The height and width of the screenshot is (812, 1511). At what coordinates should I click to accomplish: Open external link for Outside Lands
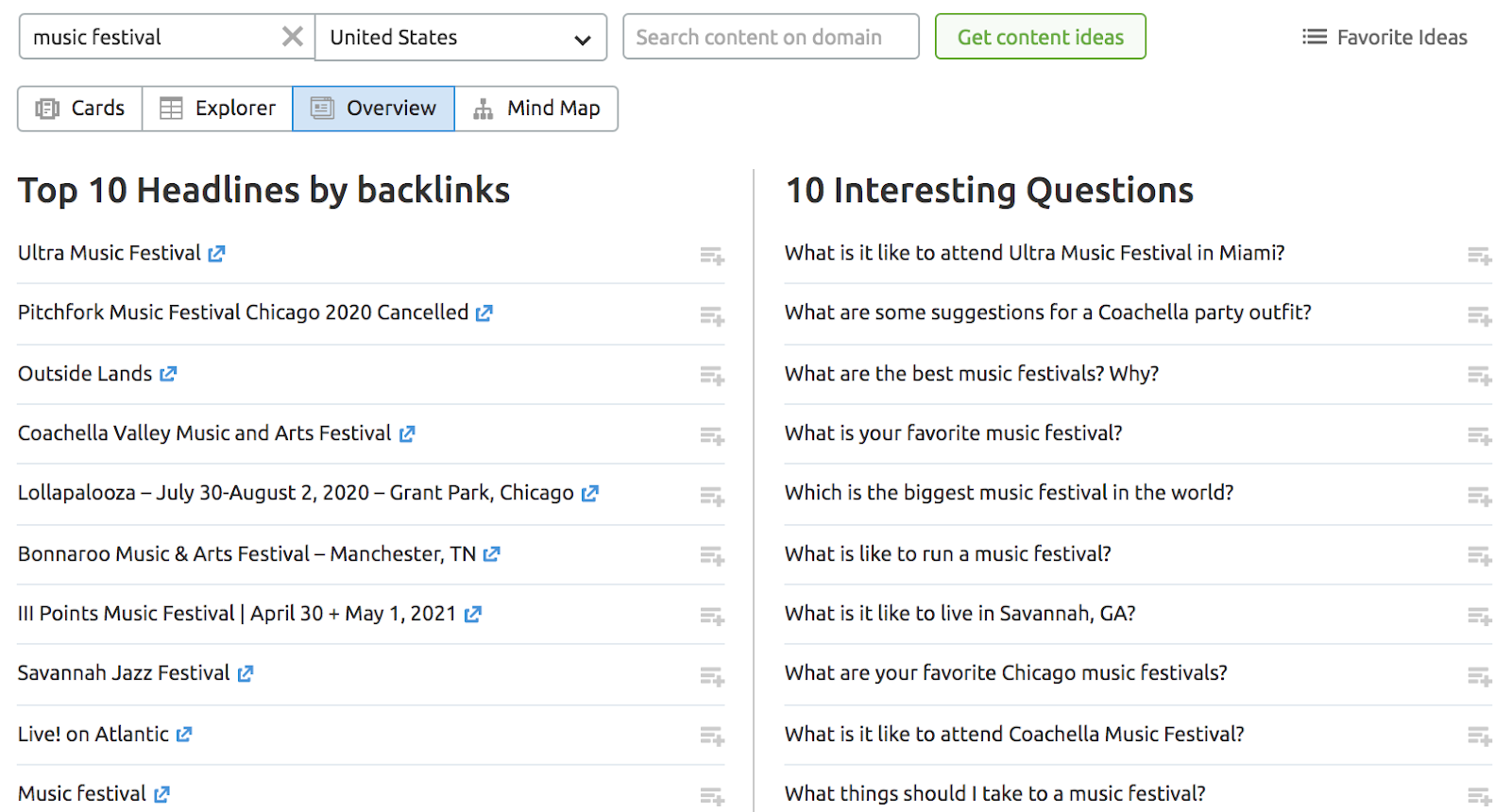tap(168, 375)
